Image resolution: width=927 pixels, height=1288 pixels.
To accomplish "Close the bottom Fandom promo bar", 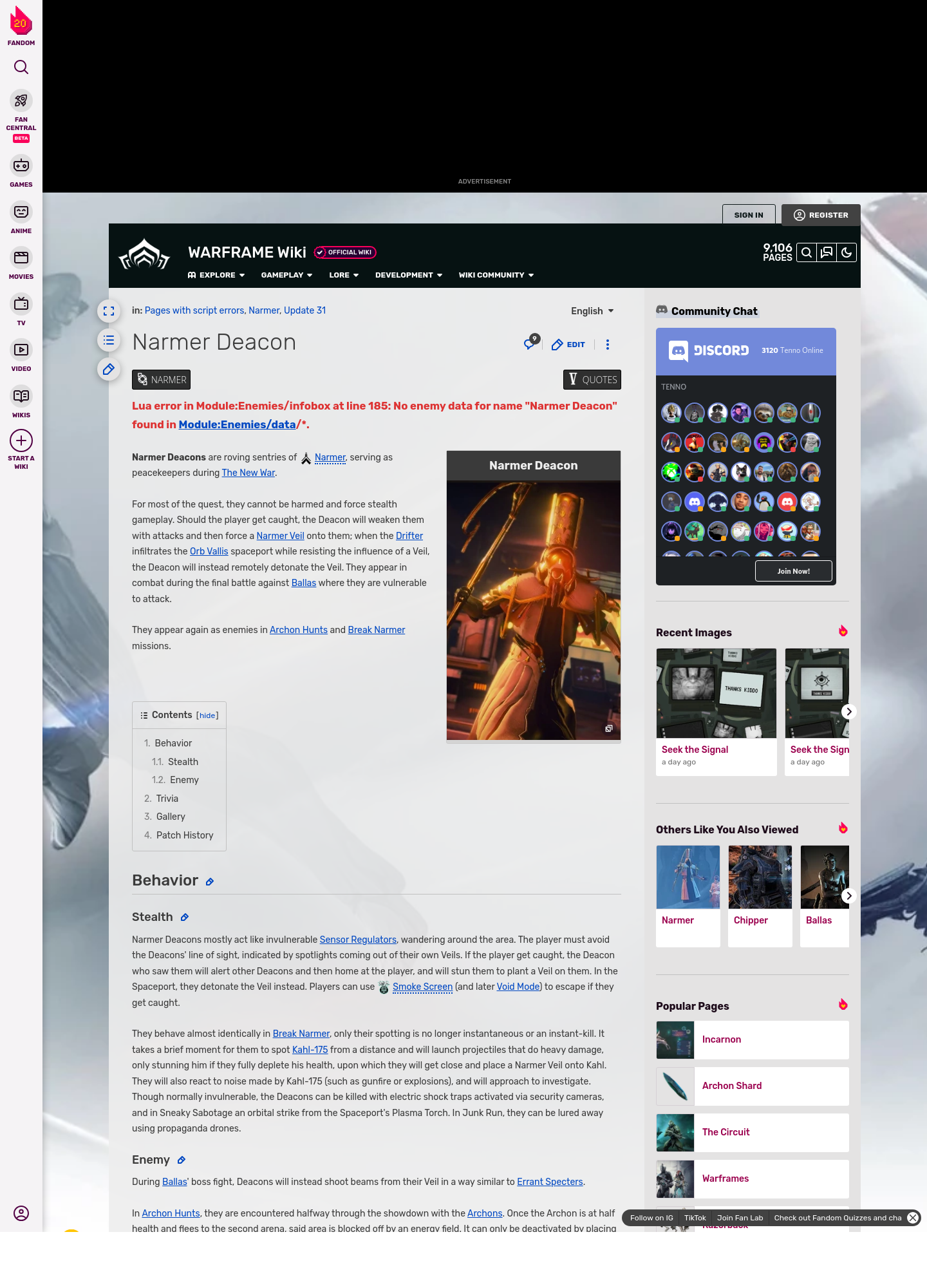I will [x=913, y=1217].
